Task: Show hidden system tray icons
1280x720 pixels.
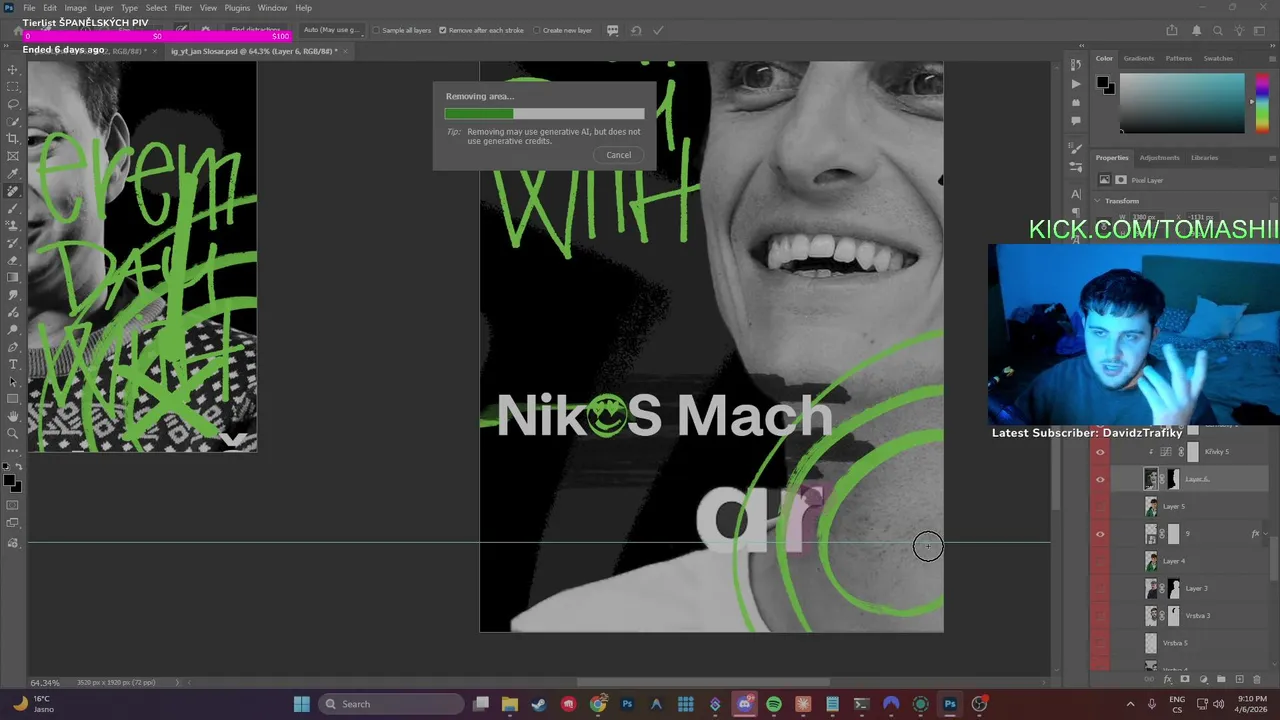Action: 1130,704
